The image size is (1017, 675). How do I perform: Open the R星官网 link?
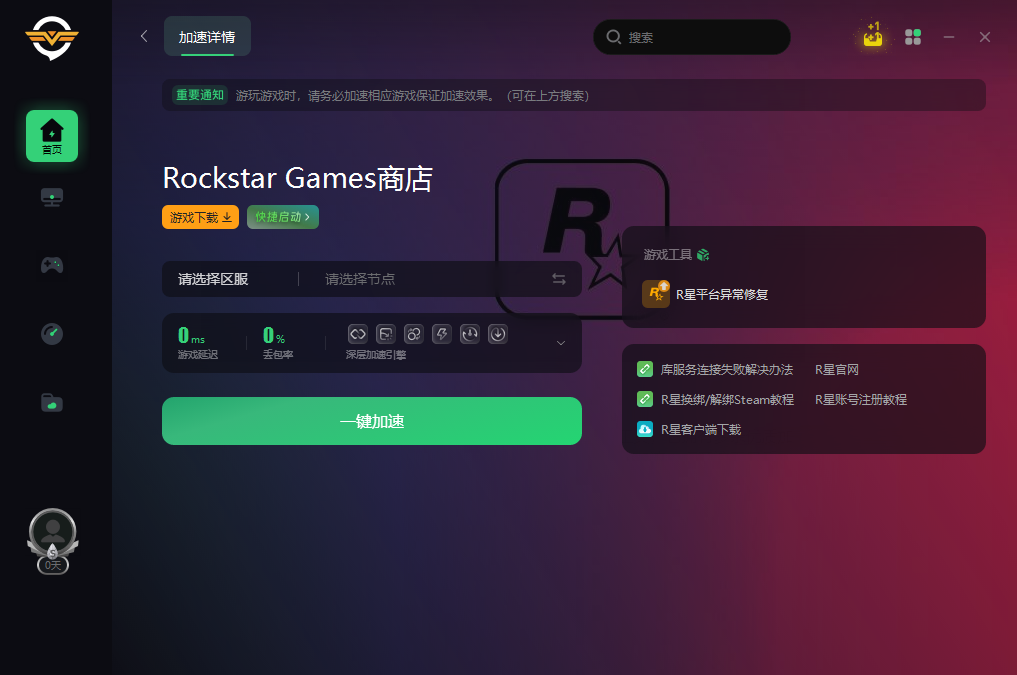(x=837, y=370)
